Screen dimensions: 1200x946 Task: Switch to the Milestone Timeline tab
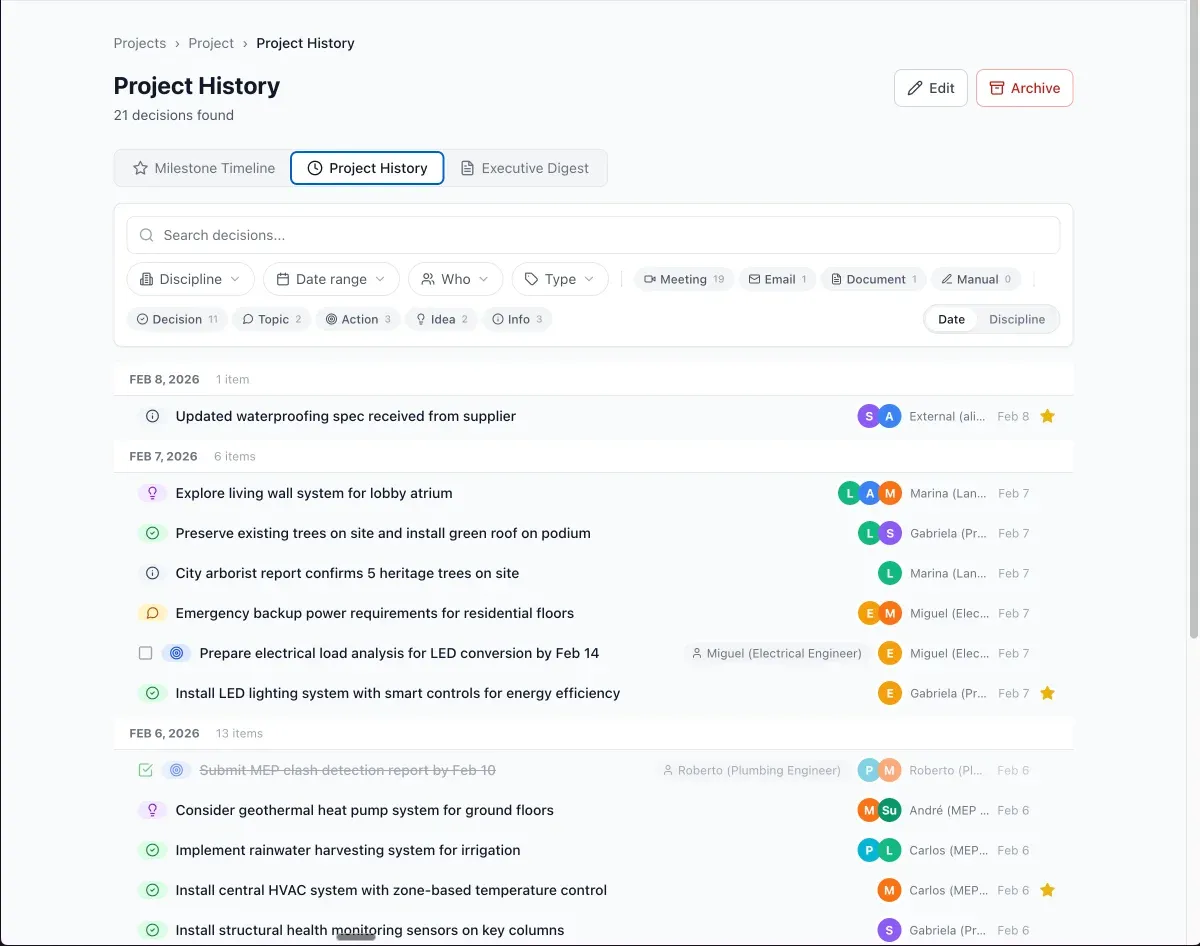204,168
